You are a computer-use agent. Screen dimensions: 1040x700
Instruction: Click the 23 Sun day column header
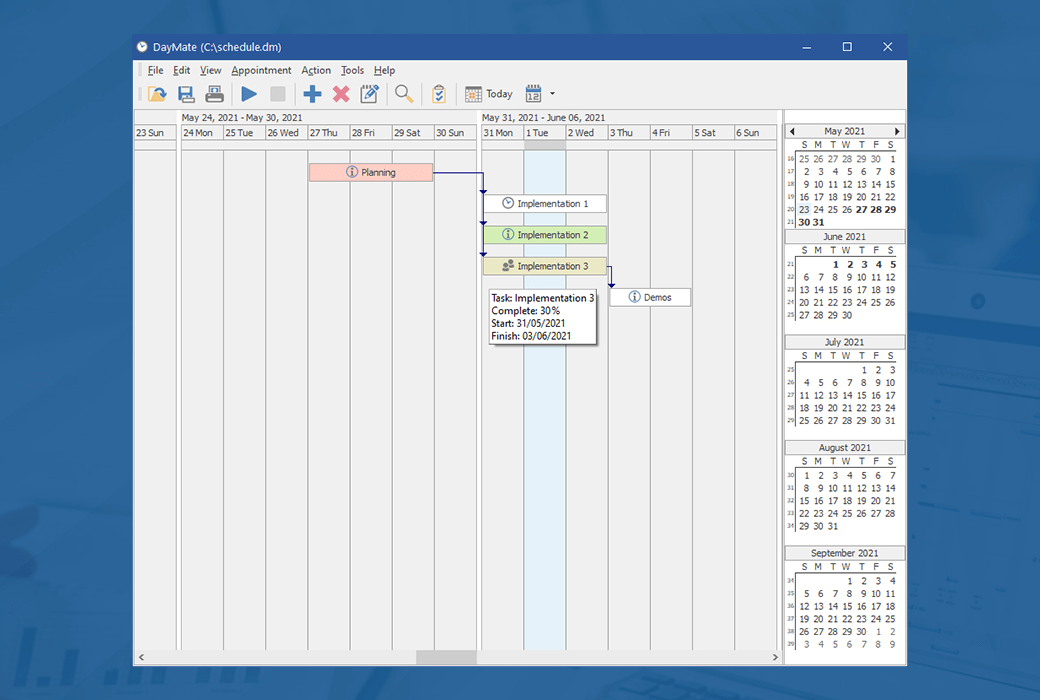[155, 133]
